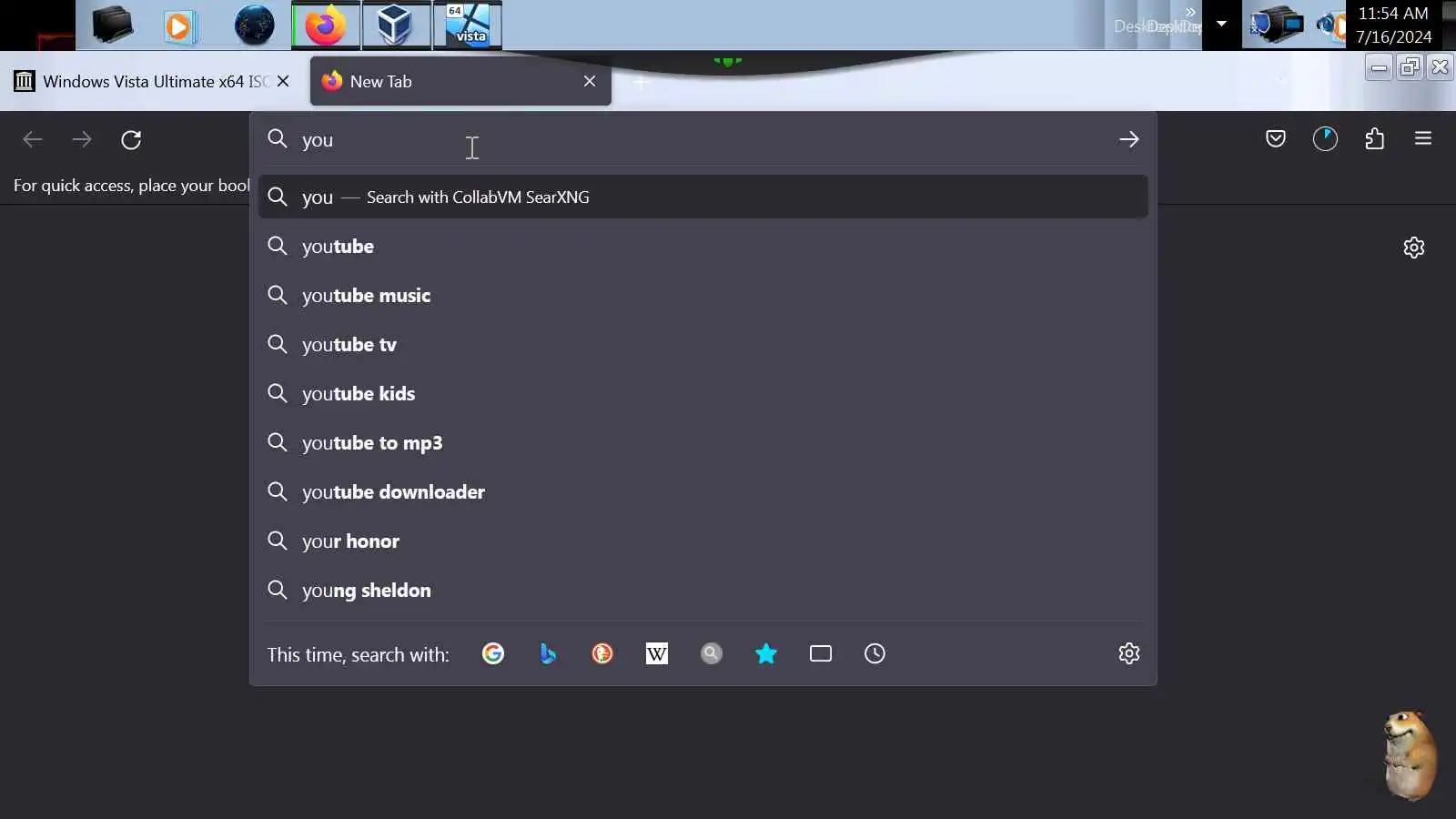Open Save to Pocket button
1456x819 pixels.
[1276, 138]
